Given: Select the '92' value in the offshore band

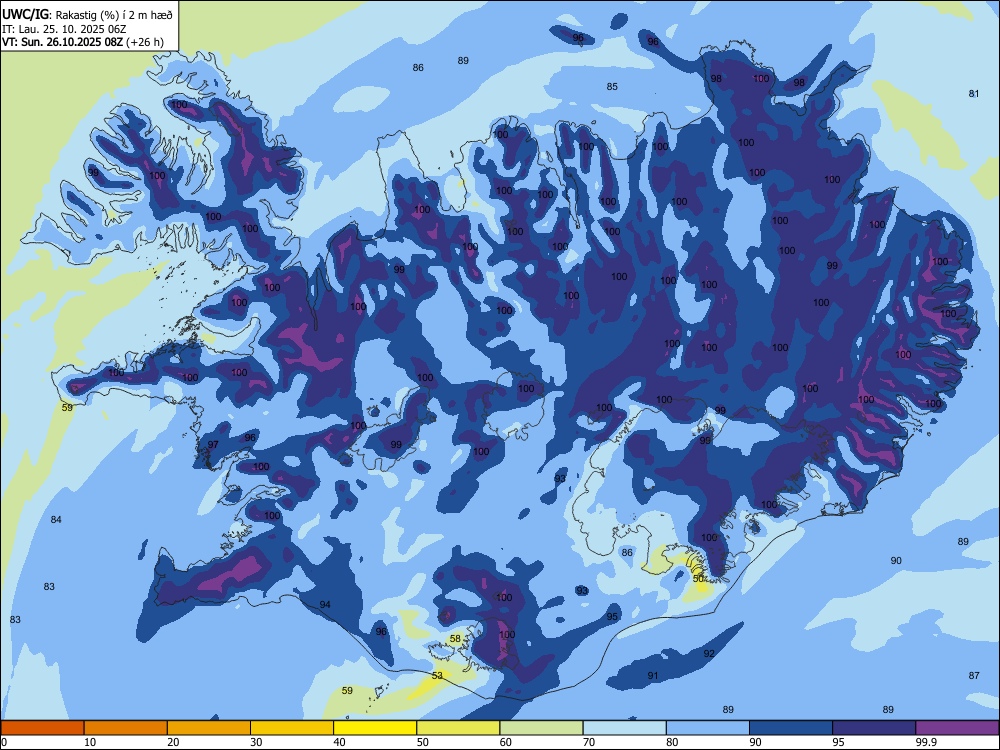Looking at the screenshot, I should (709, 654).
